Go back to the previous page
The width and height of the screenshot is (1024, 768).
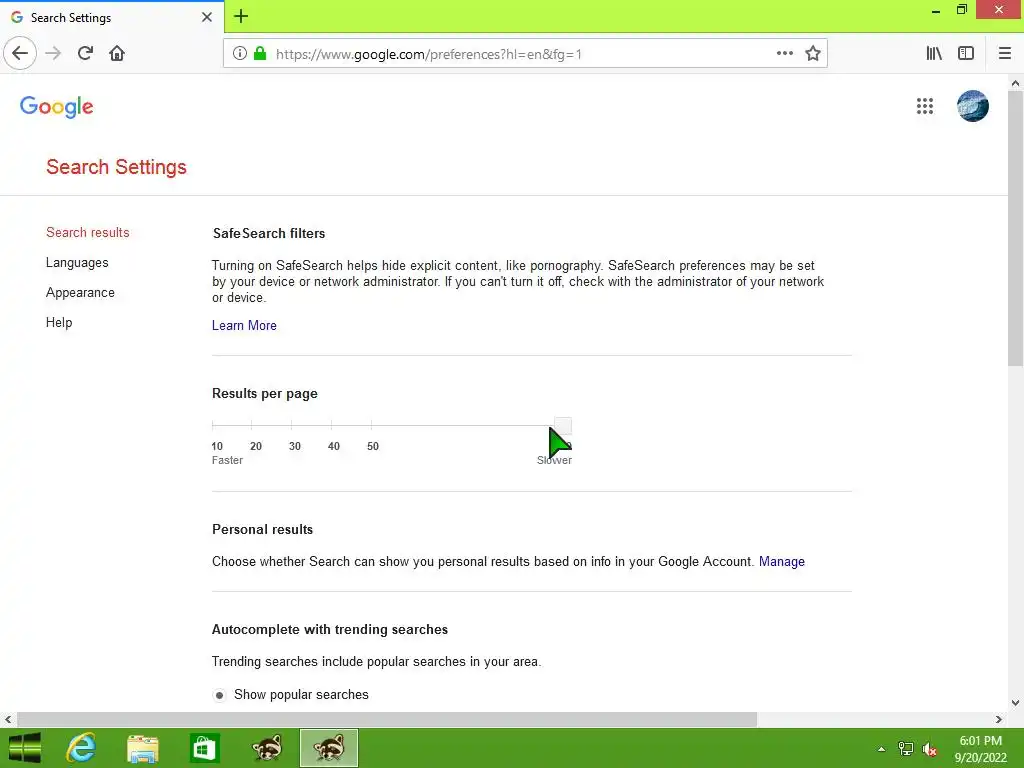pyautogui.click(x=20, y=53)
